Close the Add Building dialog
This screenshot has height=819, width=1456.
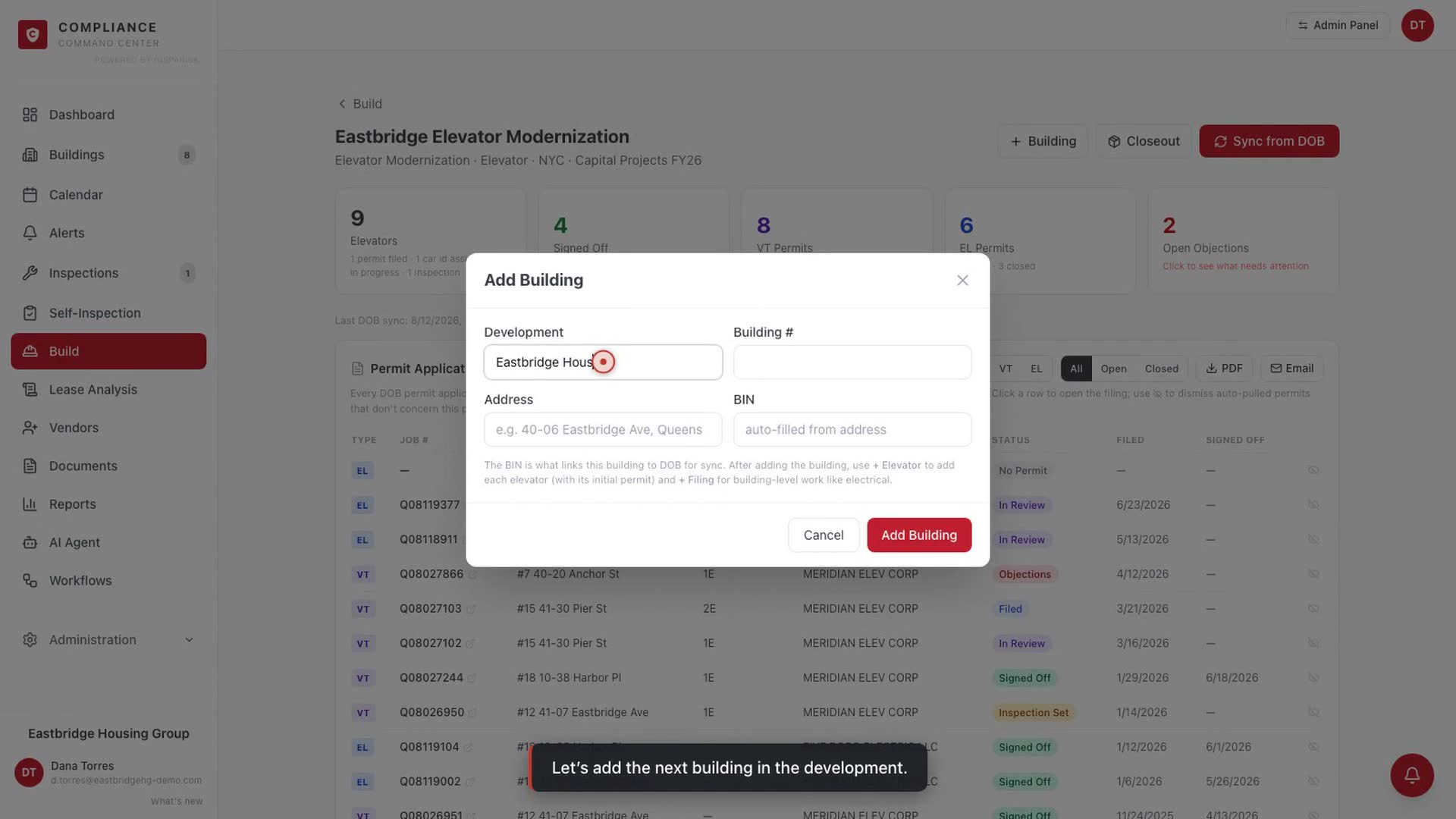[x=962, y=281]
